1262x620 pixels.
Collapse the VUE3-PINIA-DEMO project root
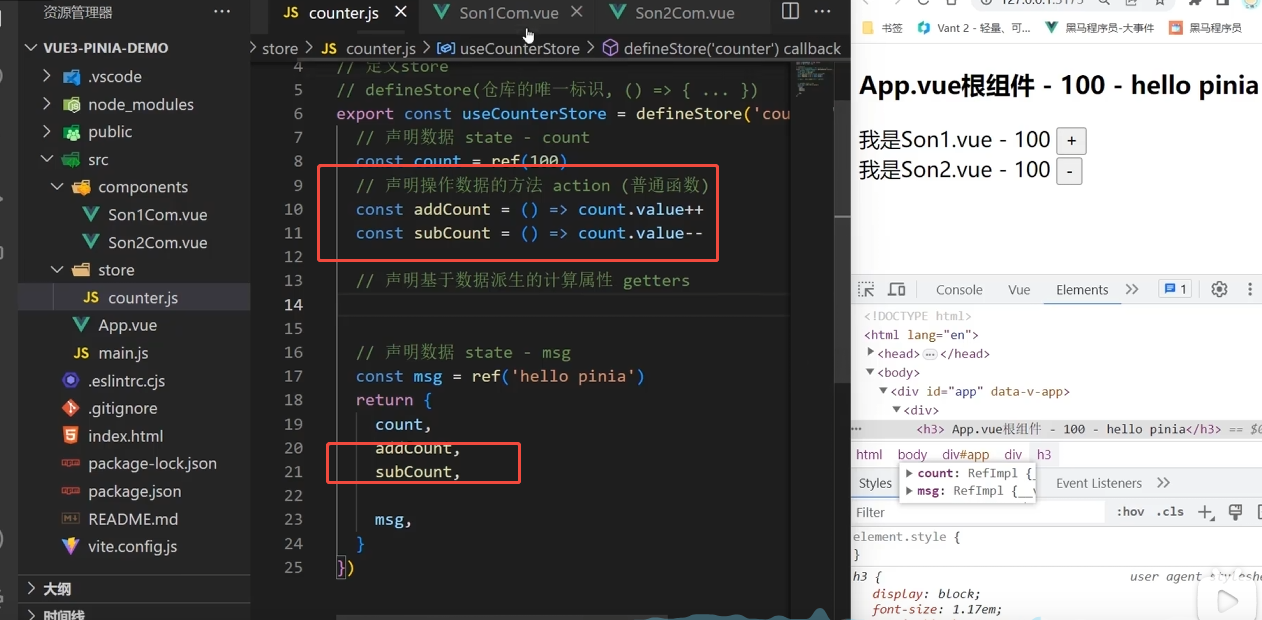pos(31,48)
